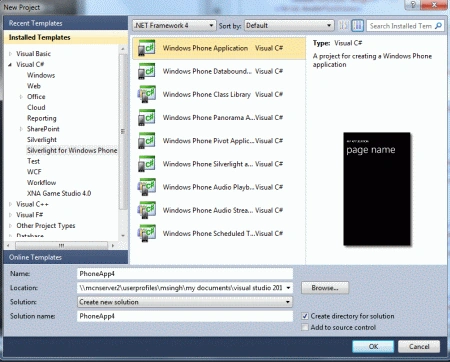Click the Name input field

coord(185,274)
